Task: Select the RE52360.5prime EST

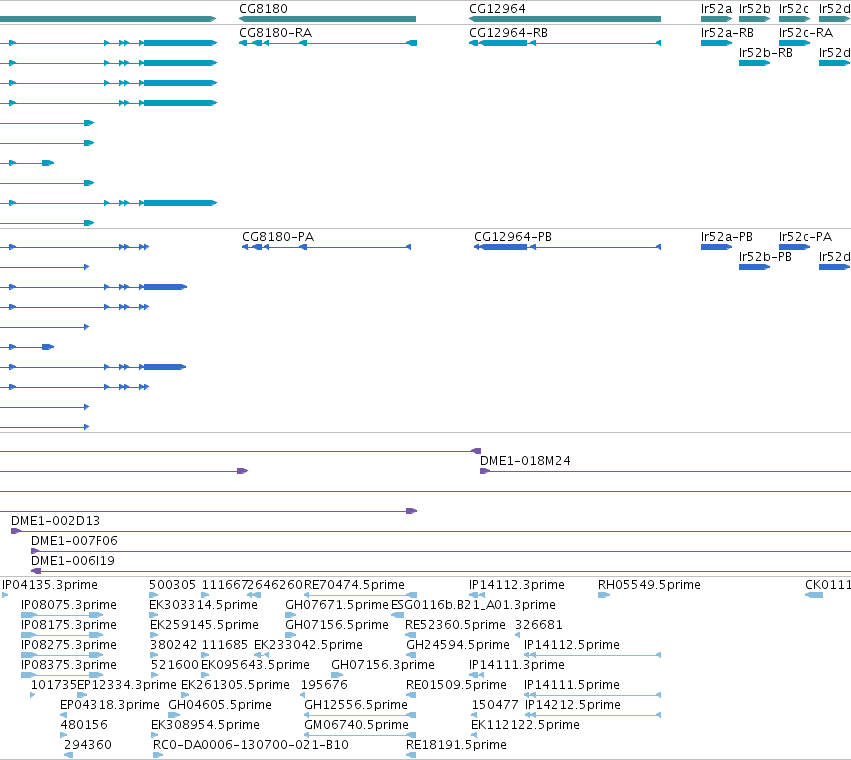Action: tap(455, 625)
